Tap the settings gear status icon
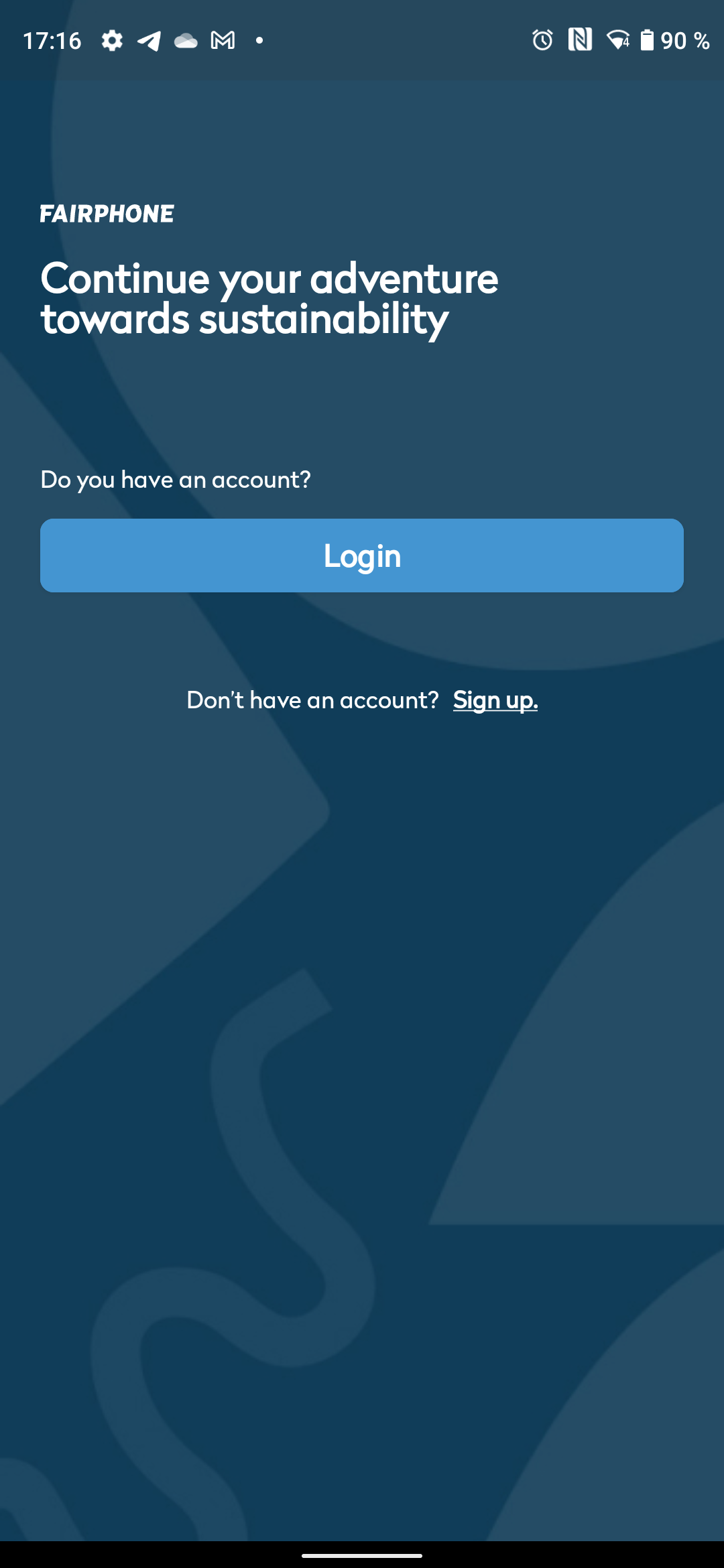This screenshot has width=724, height=1568. [112, 41]
